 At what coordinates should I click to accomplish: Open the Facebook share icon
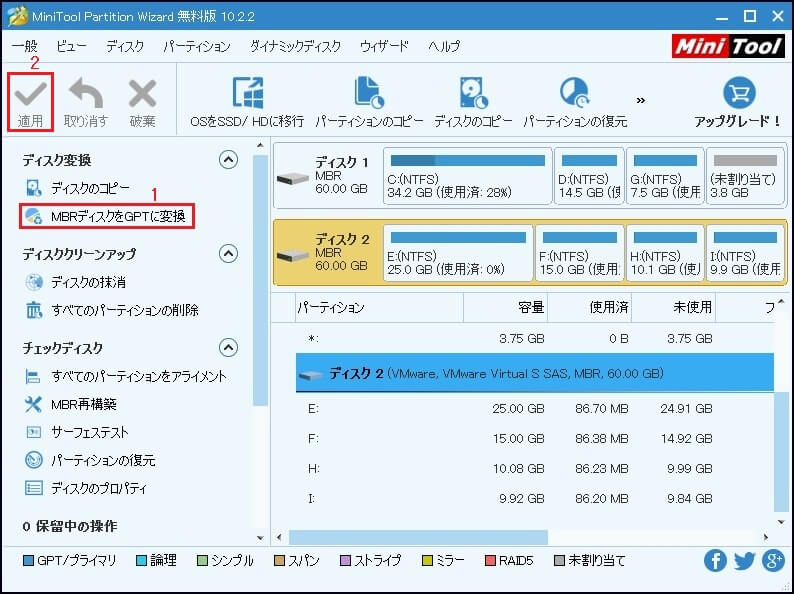click(715, 561)
